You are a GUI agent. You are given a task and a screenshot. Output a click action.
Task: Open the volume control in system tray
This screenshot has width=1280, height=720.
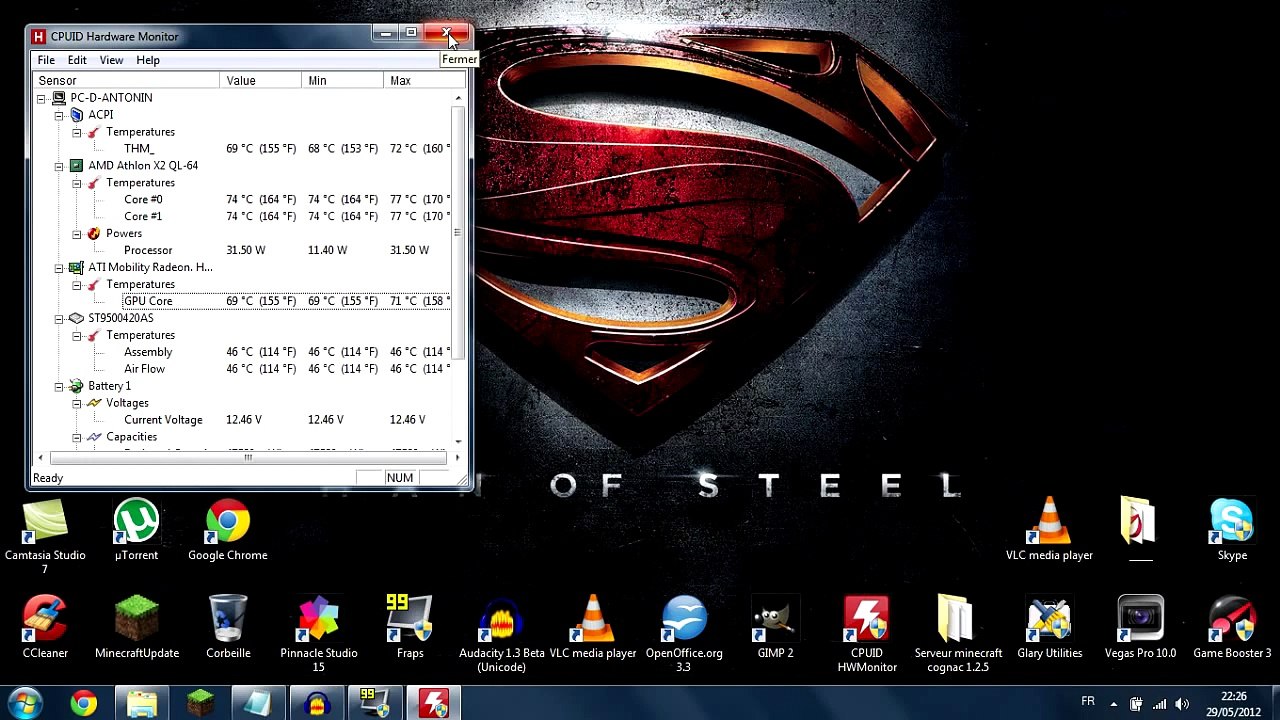click(1182, 703)
